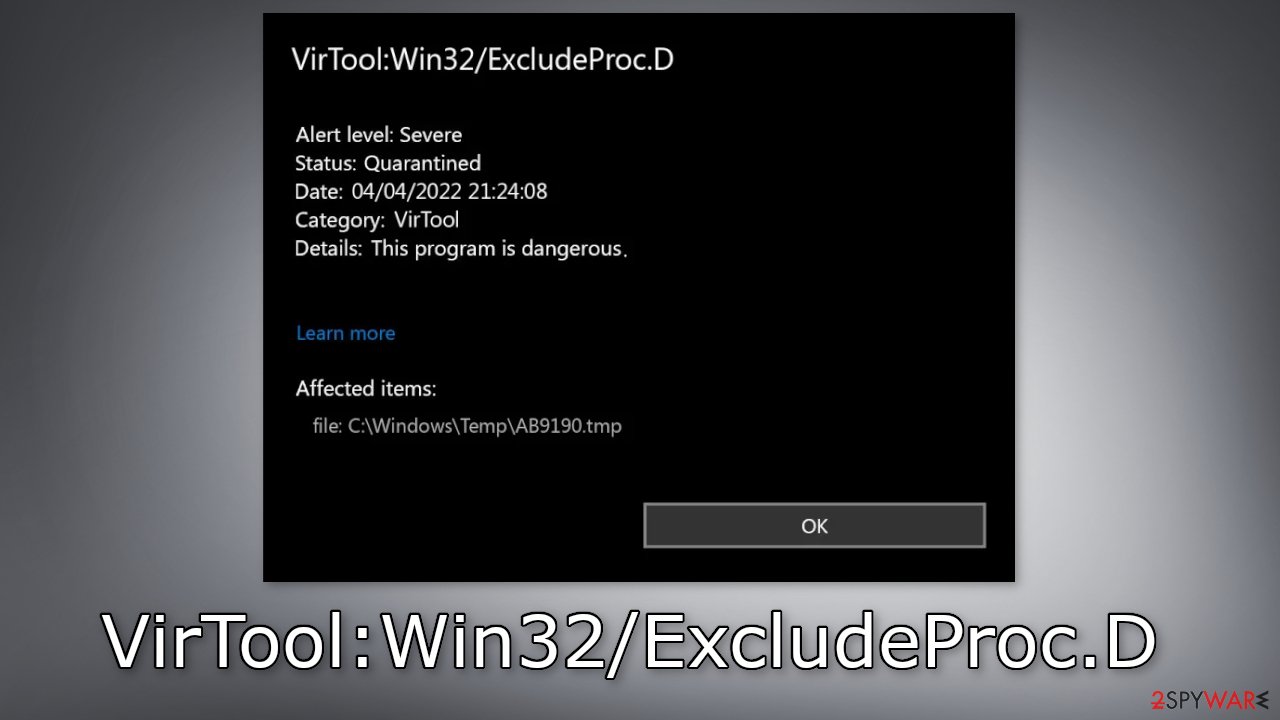
Task: Click the 'file:' prefix of the affected item
Action: point(327,426)
